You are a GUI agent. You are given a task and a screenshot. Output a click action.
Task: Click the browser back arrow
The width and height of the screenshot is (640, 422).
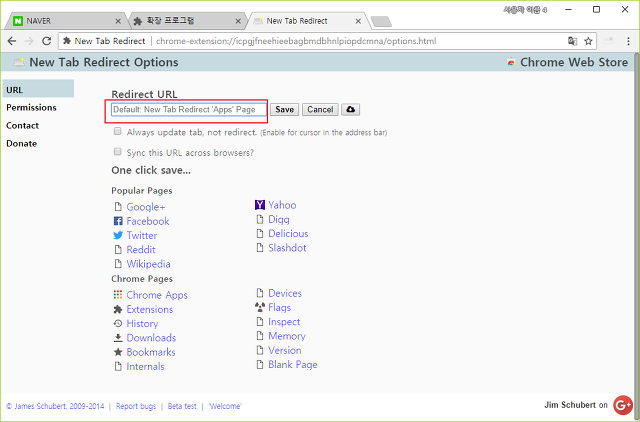[x=12, y=41]
